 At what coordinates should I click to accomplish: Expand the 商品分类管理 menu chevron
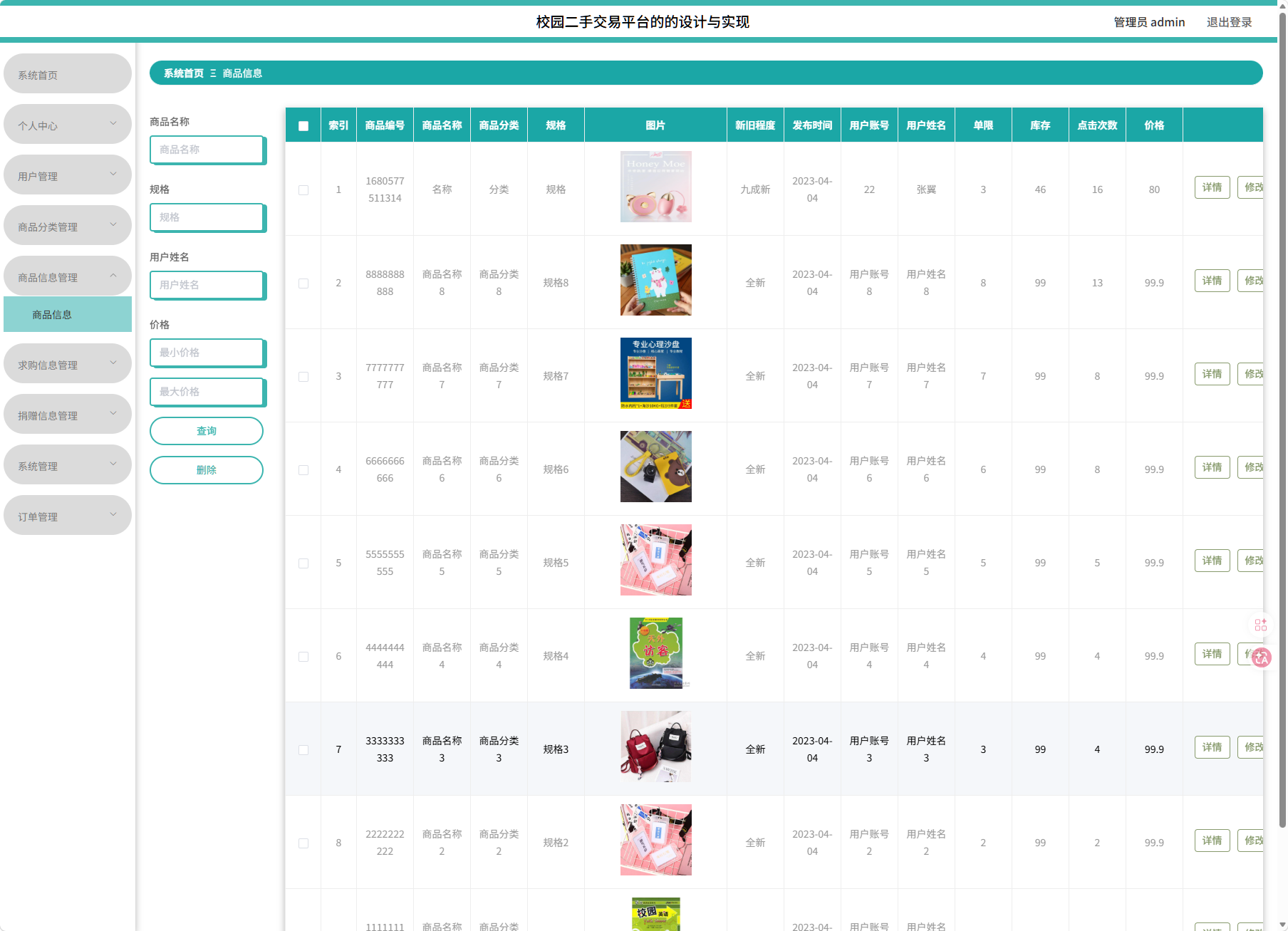[113, 224]
